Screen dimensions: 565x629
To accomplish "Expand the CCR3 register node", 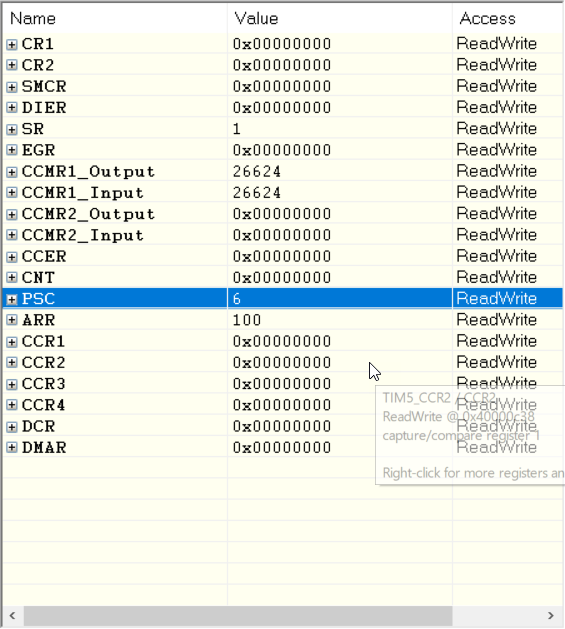I will pyautogui.click(x=12, y=385).
